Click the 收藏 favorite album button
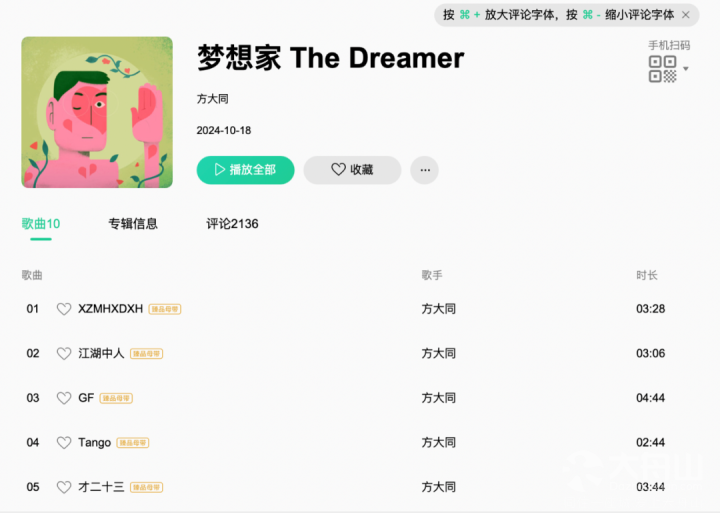The image size is (720, 513). point(352,170)
